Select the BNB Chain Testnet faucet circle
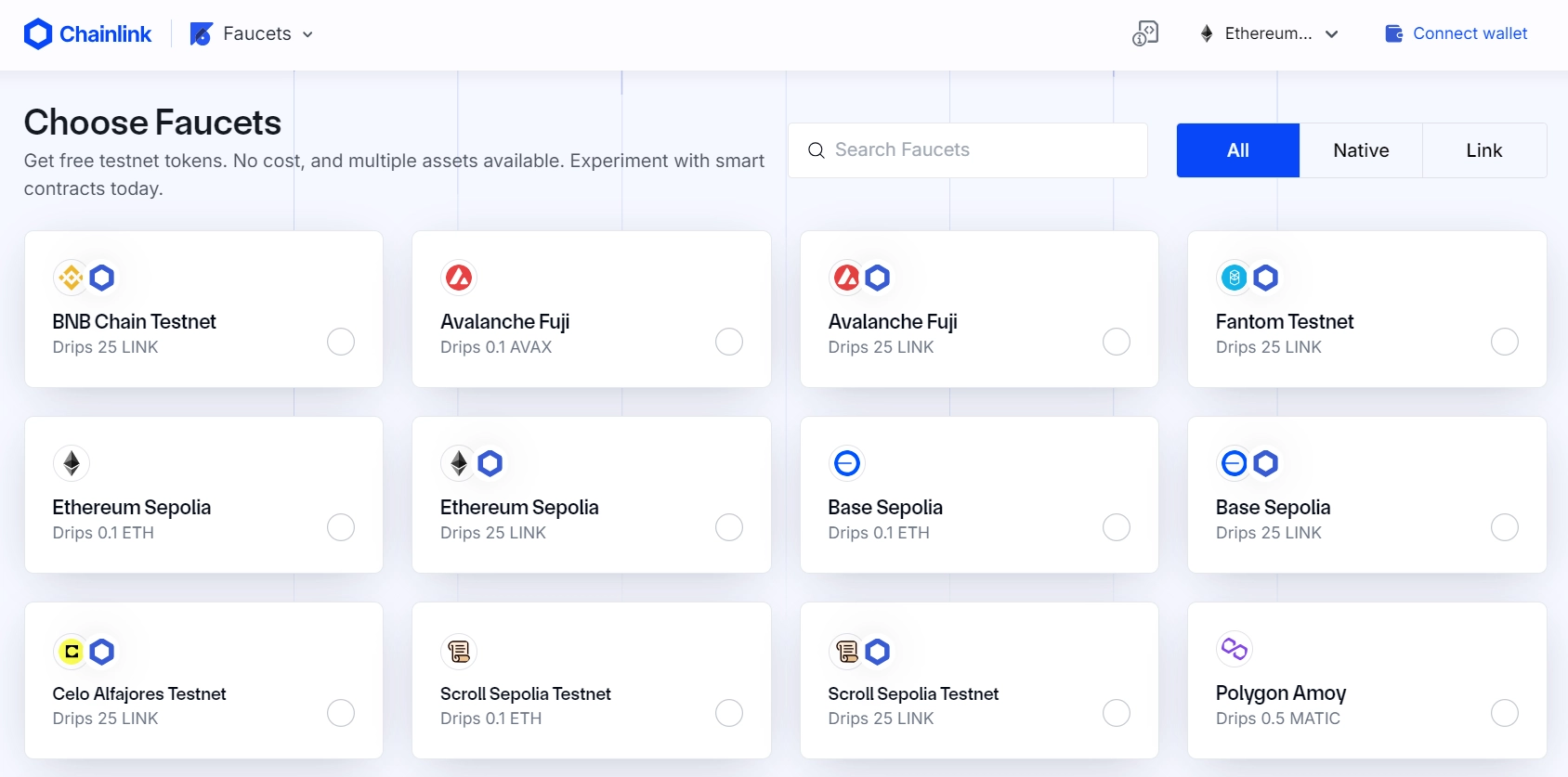Viewport: 1568px width, 777px height. point(341,342)
